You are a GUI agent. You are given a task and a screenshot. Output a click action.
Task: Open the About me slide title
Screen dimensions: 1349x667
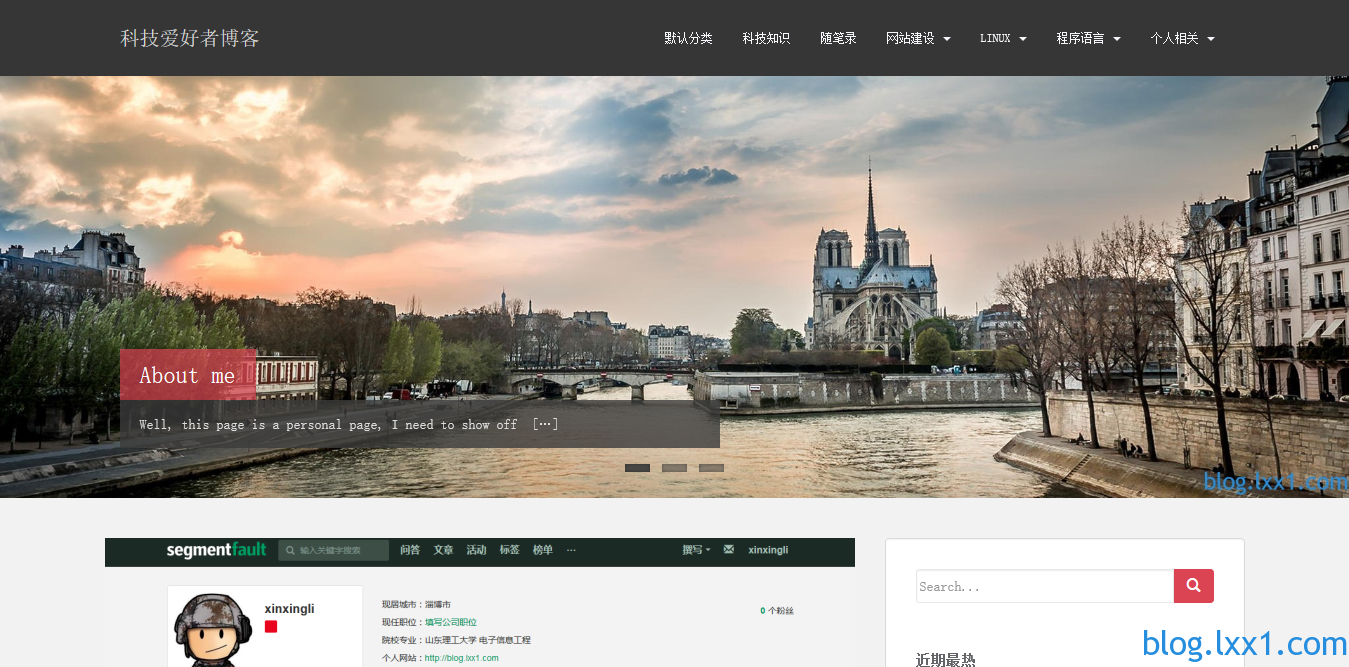point(187,375)
